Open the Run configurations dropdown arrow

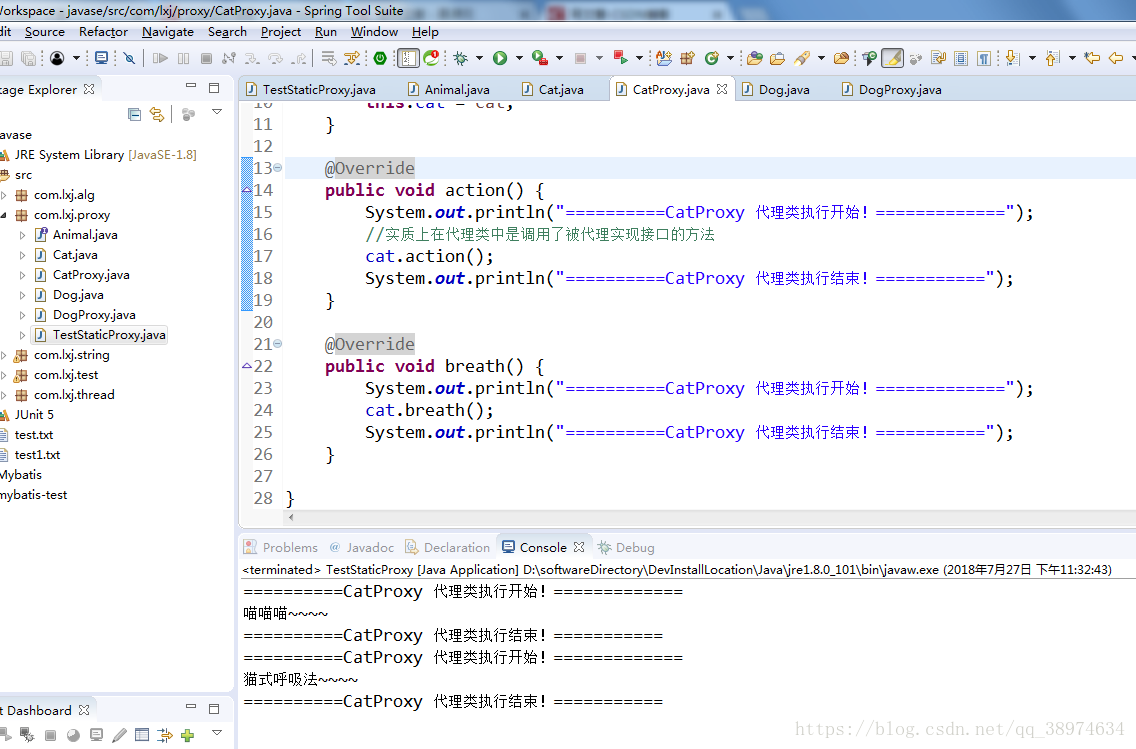519,58
